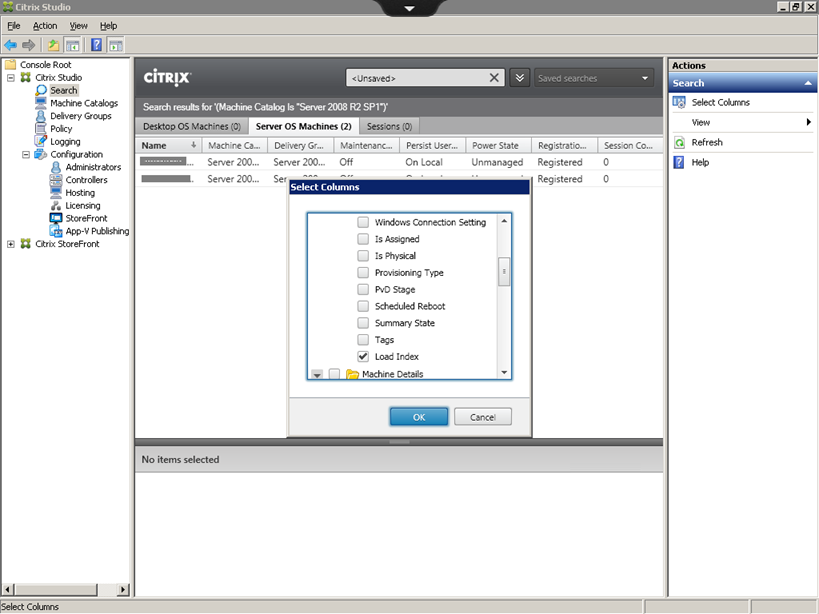Enable the Summary State checkbox
Image resolution: width=819 pixels, height=614 pixels.
(x=363, y=323)
